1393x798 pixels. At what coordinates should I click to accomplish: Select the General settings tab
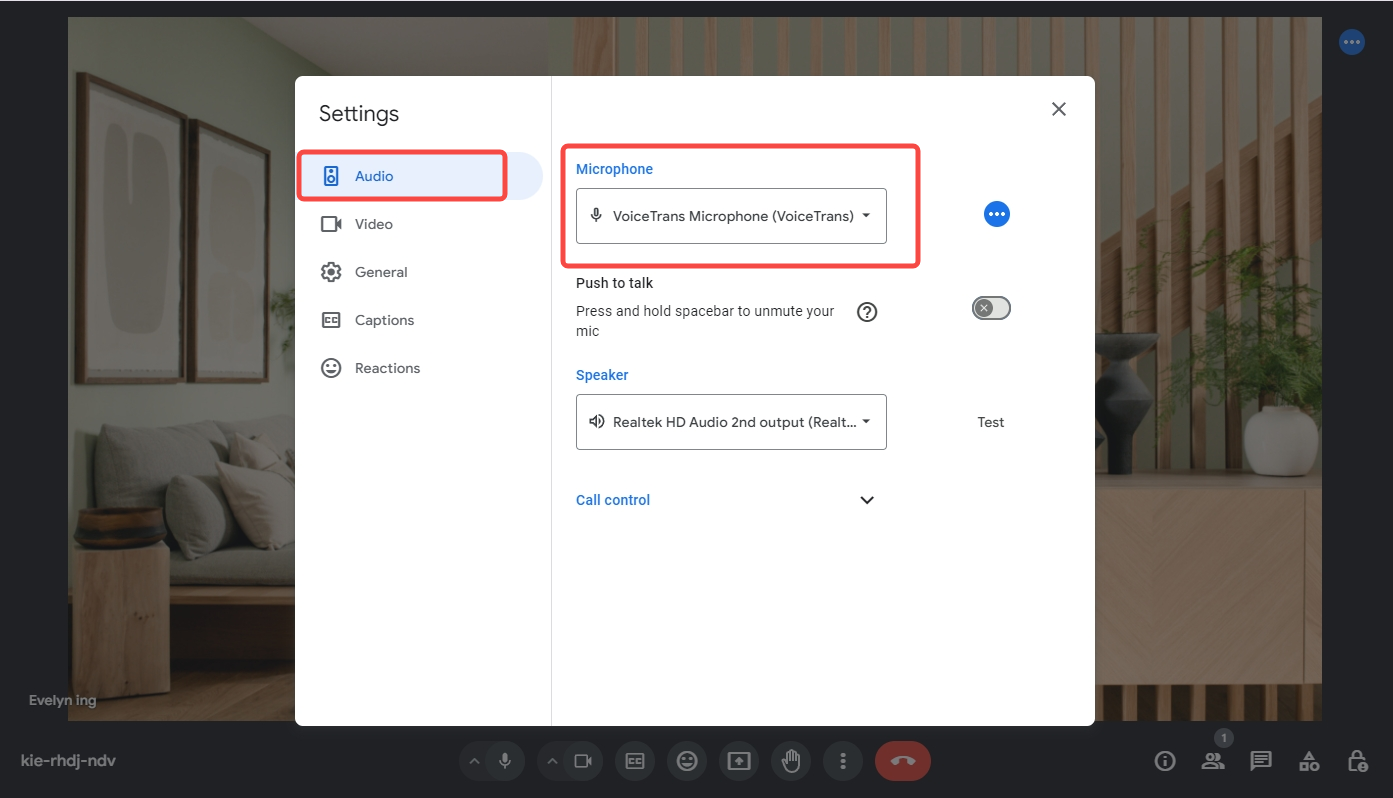click(381, 272)
